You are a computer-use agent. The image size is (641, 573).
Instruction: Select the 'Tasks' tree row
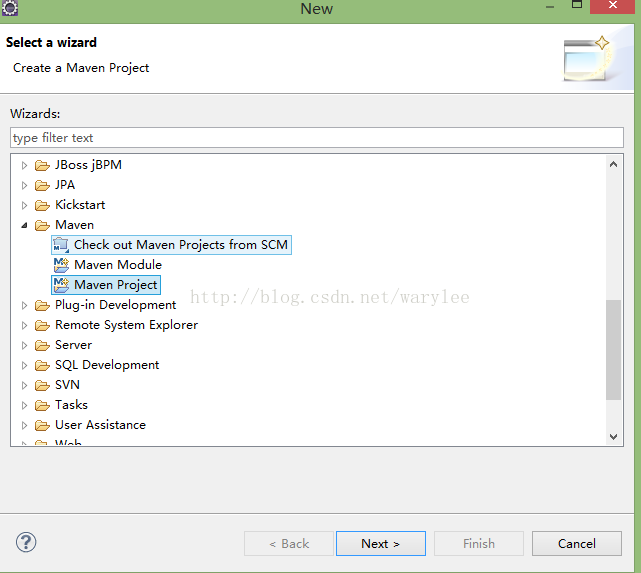click(72, 405)
